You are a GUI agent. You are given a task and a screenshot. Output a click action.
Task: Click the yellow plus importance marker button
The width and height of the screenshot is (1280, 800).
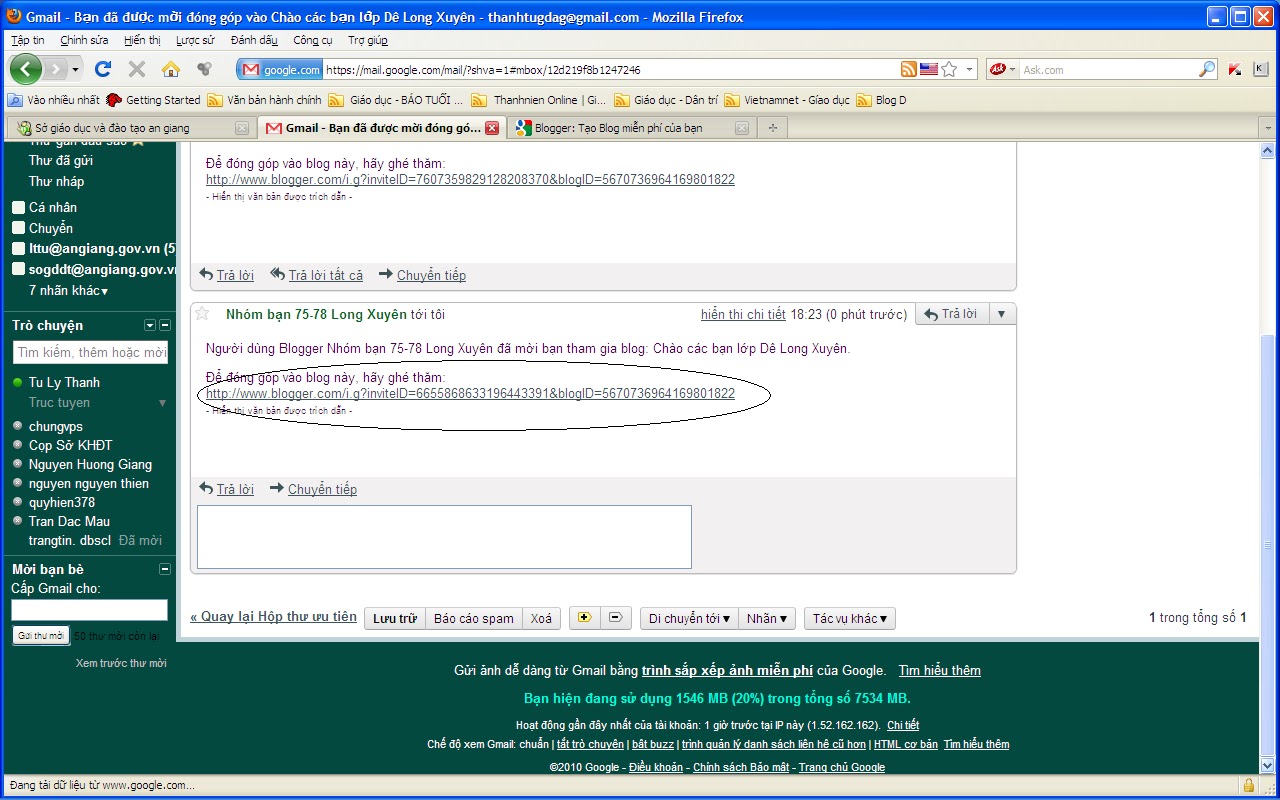click(584, 618)
